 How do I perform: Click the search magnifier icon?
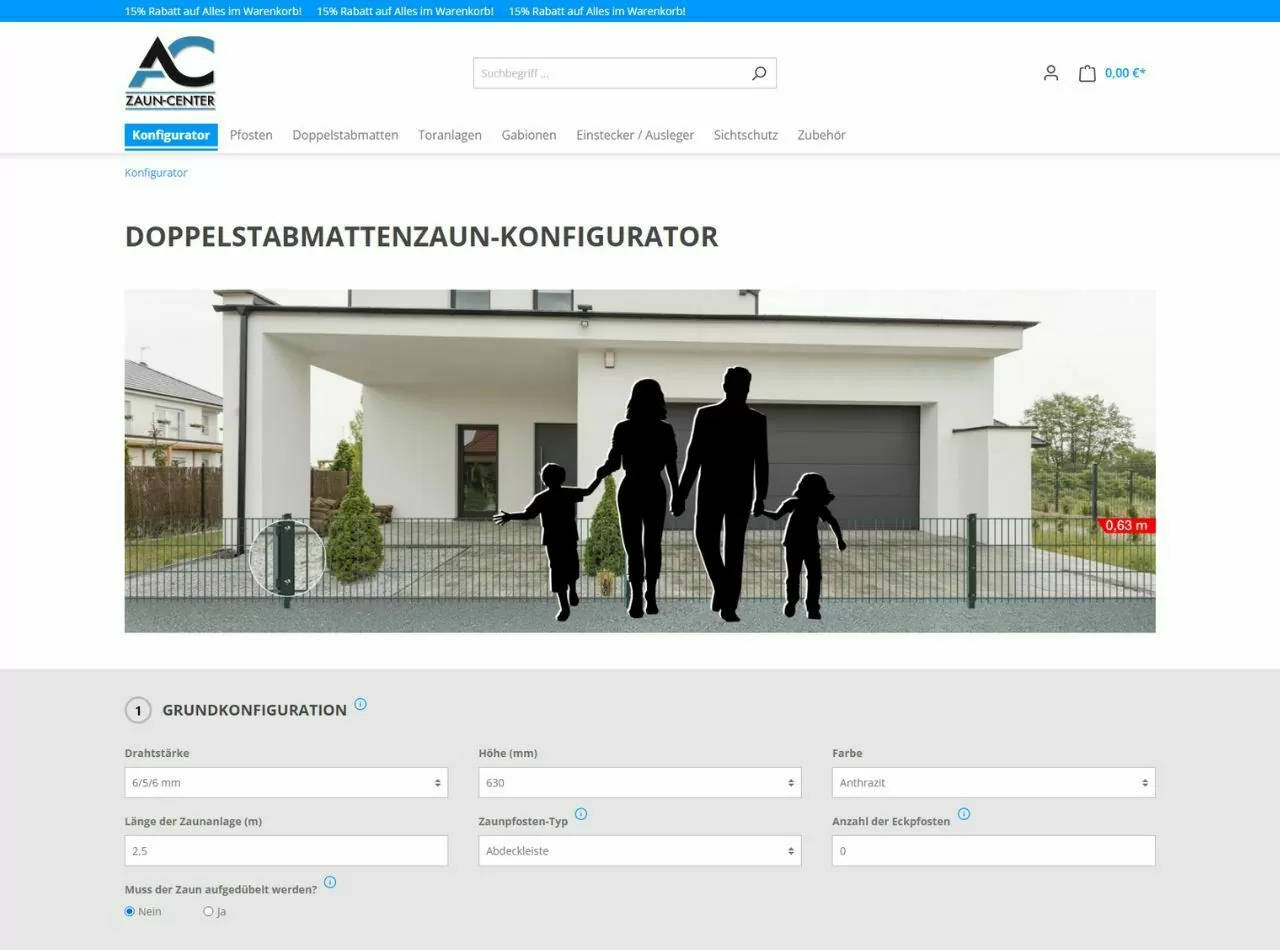[x=757, y=72]
